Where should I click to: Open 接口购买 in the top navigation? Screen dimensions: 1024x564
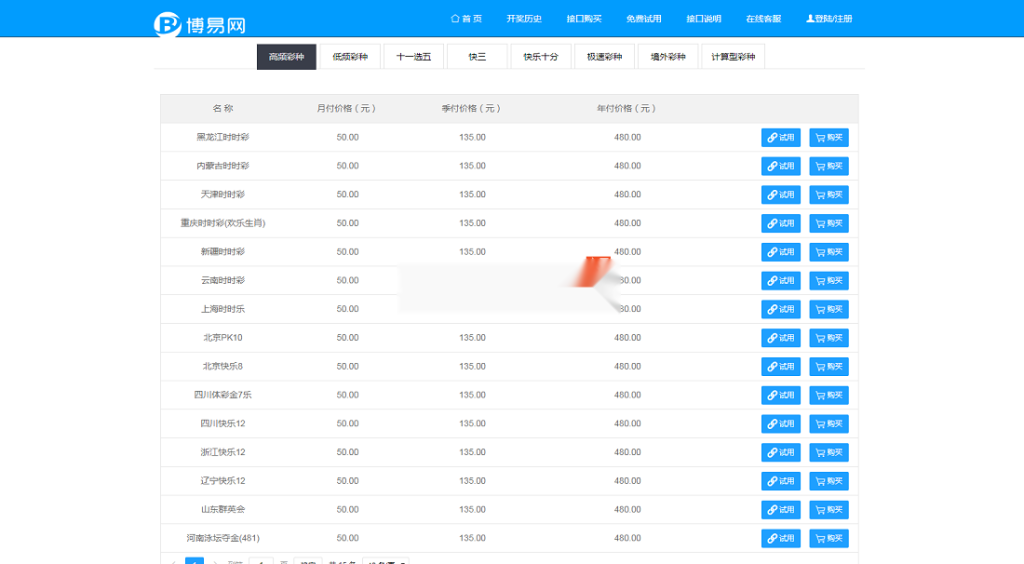[x=584, y=19]
